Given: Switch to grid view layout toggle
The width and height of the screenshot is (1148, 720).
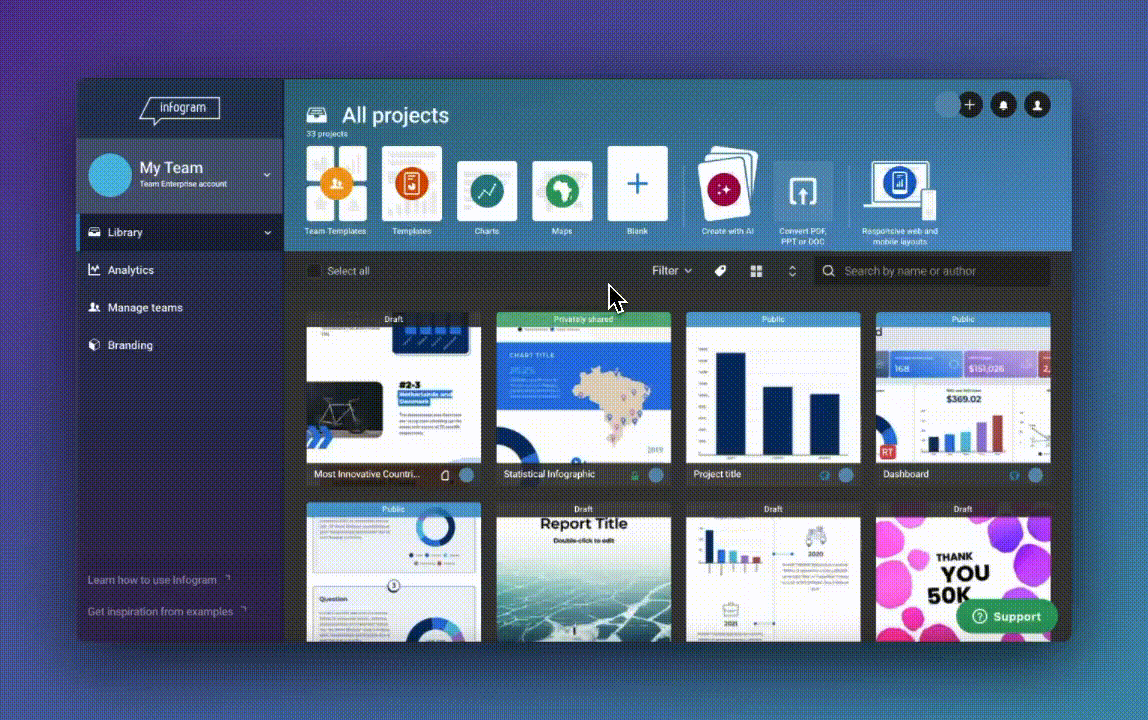Looking at the screenshot, I should [757, 271].
